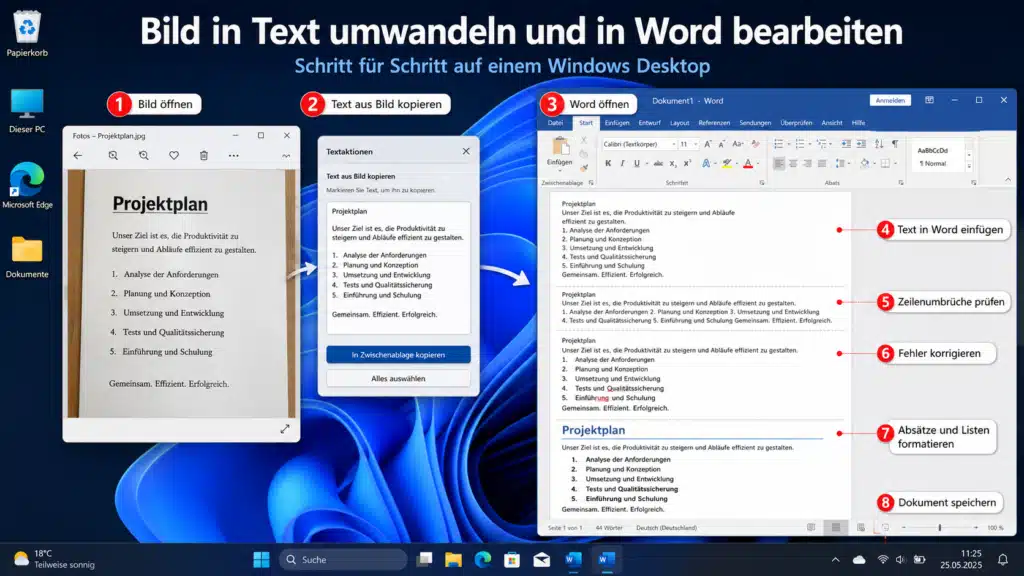The height and width of the screenshot is (576, 1024).
Task: Switch to the Einfügen ribbon tab
Action: tap(616, 123)
